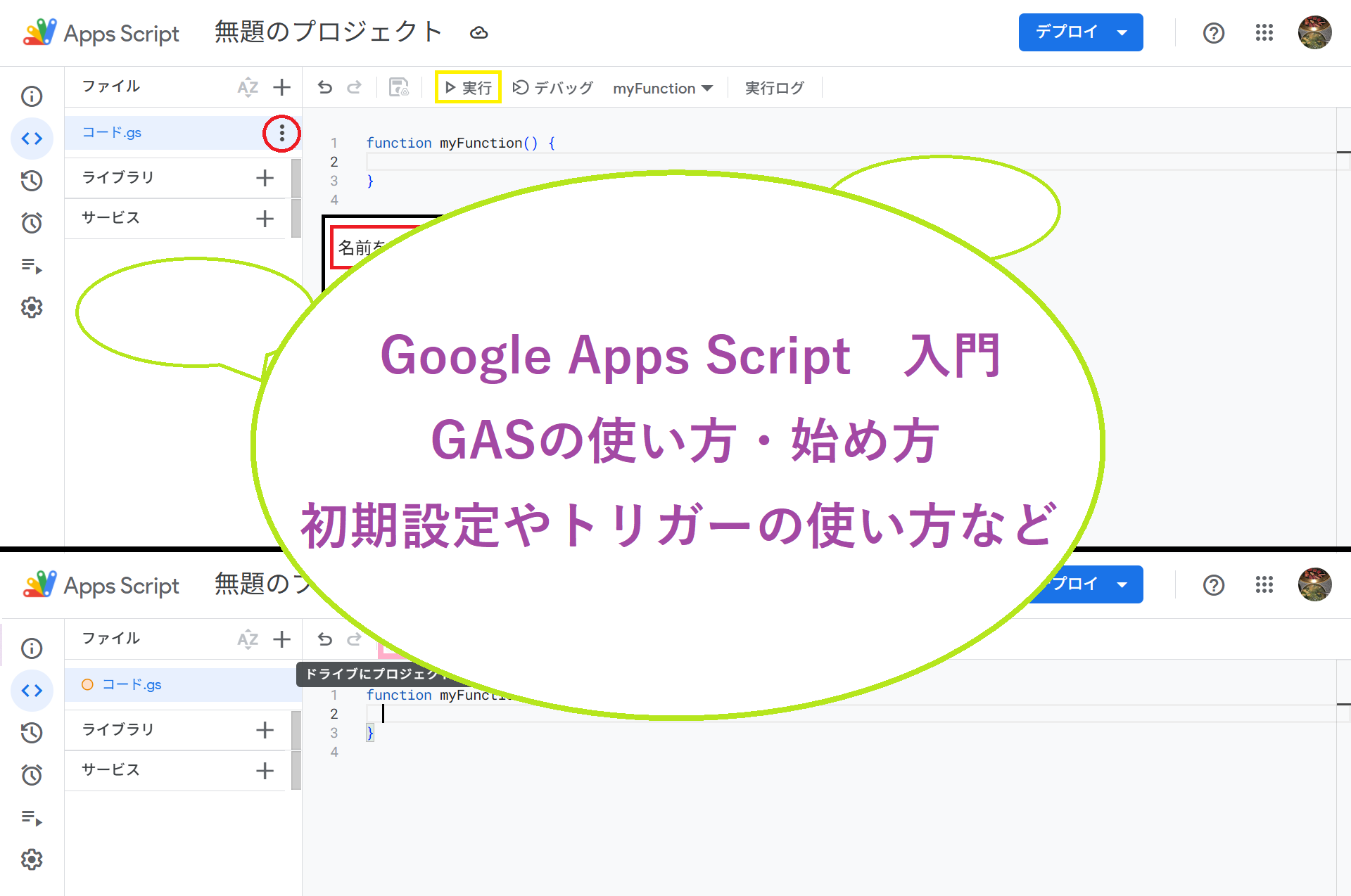This screenshot has height=896, width=1351.
Task: Open 実行ログ execution log
Action: point(774,87)
